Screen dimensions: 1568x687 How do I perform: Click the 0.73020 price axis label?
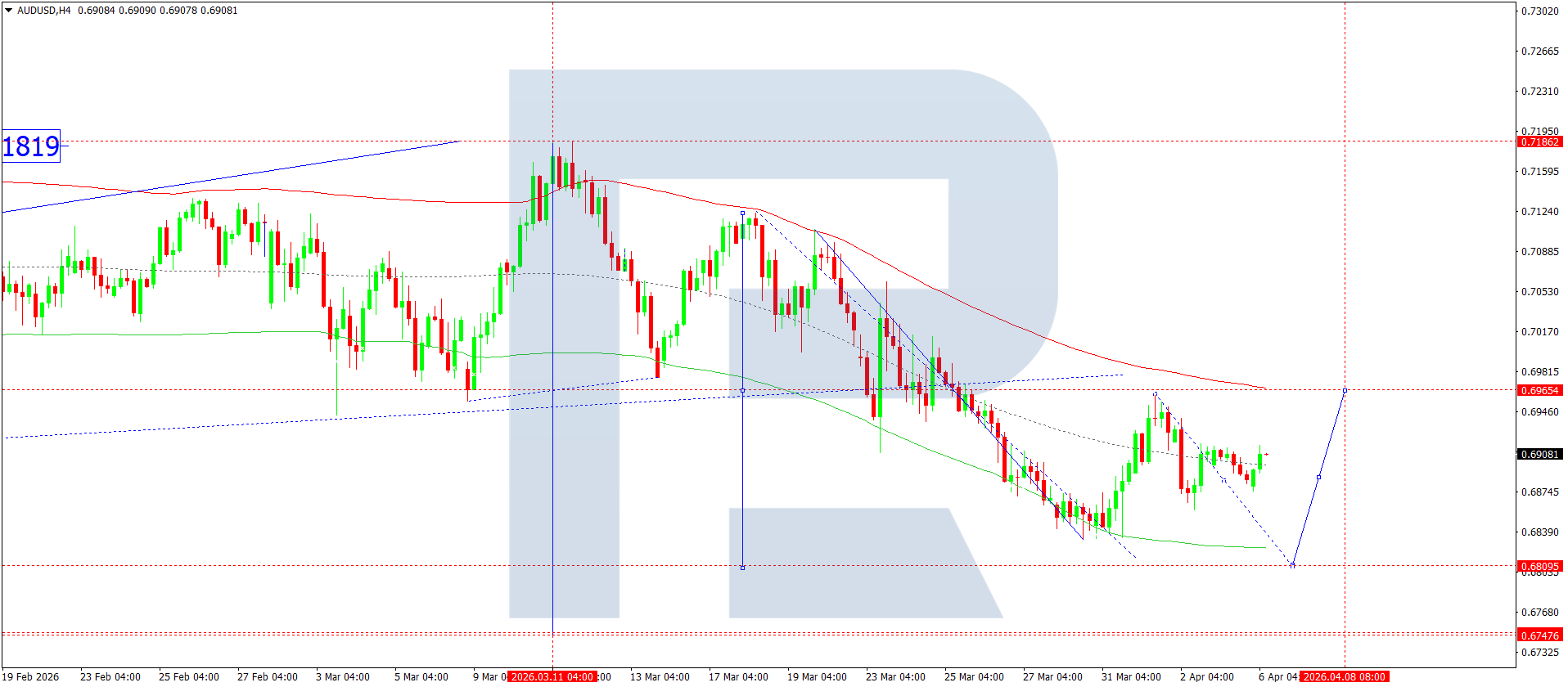1539,11
